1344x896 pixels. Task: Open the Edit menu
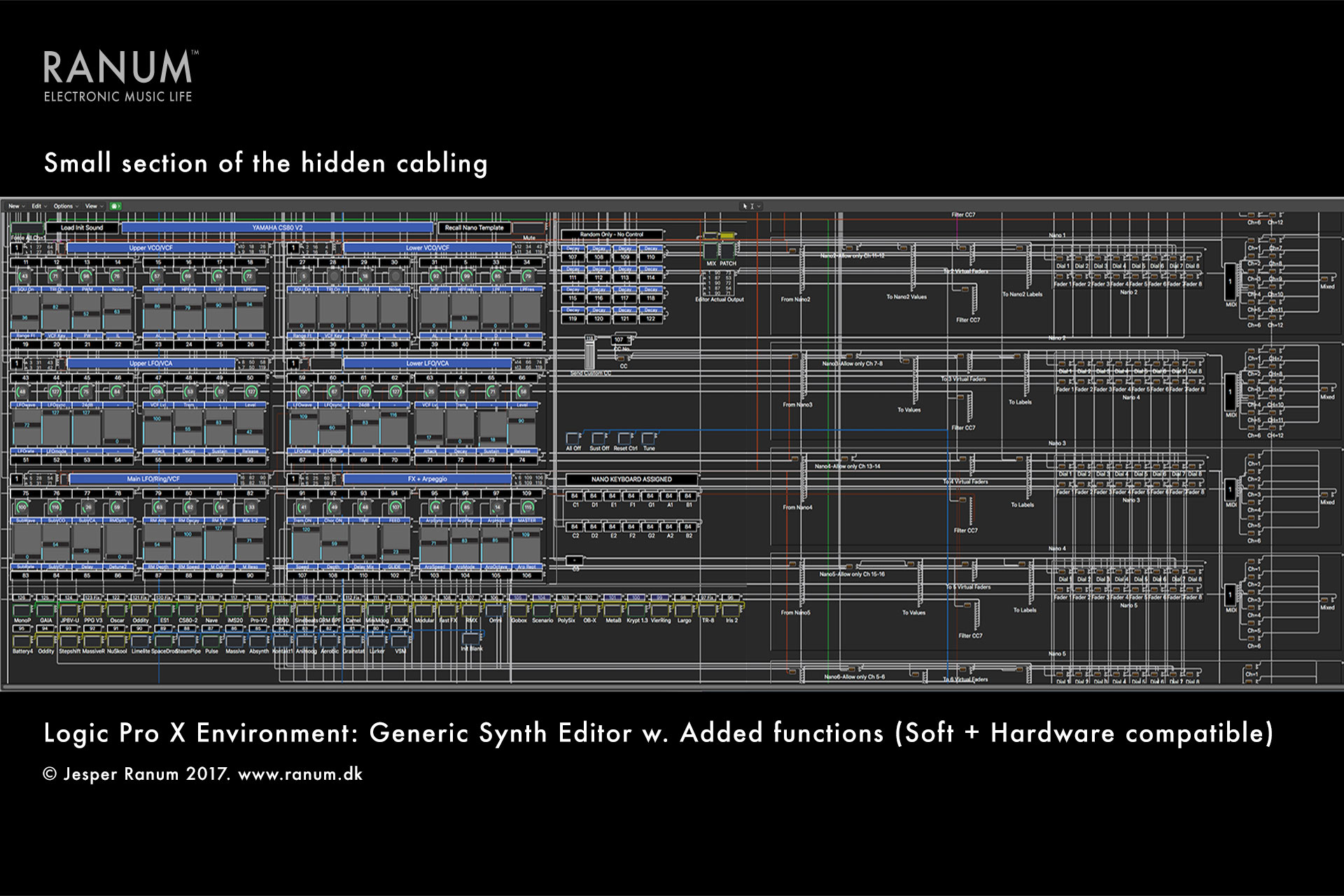click(38, 206)
